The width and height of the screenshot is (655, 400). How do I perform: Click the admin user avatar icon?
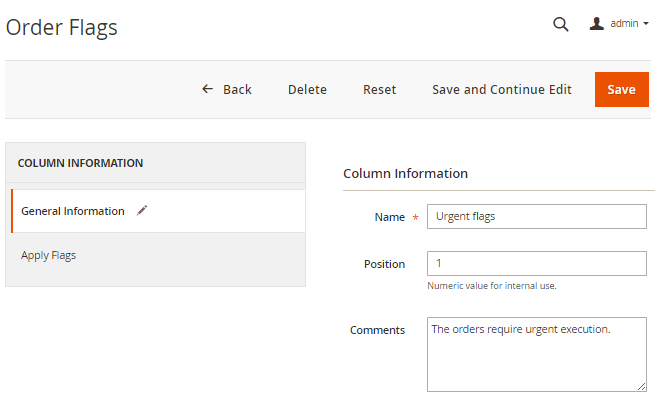[597, 24]
